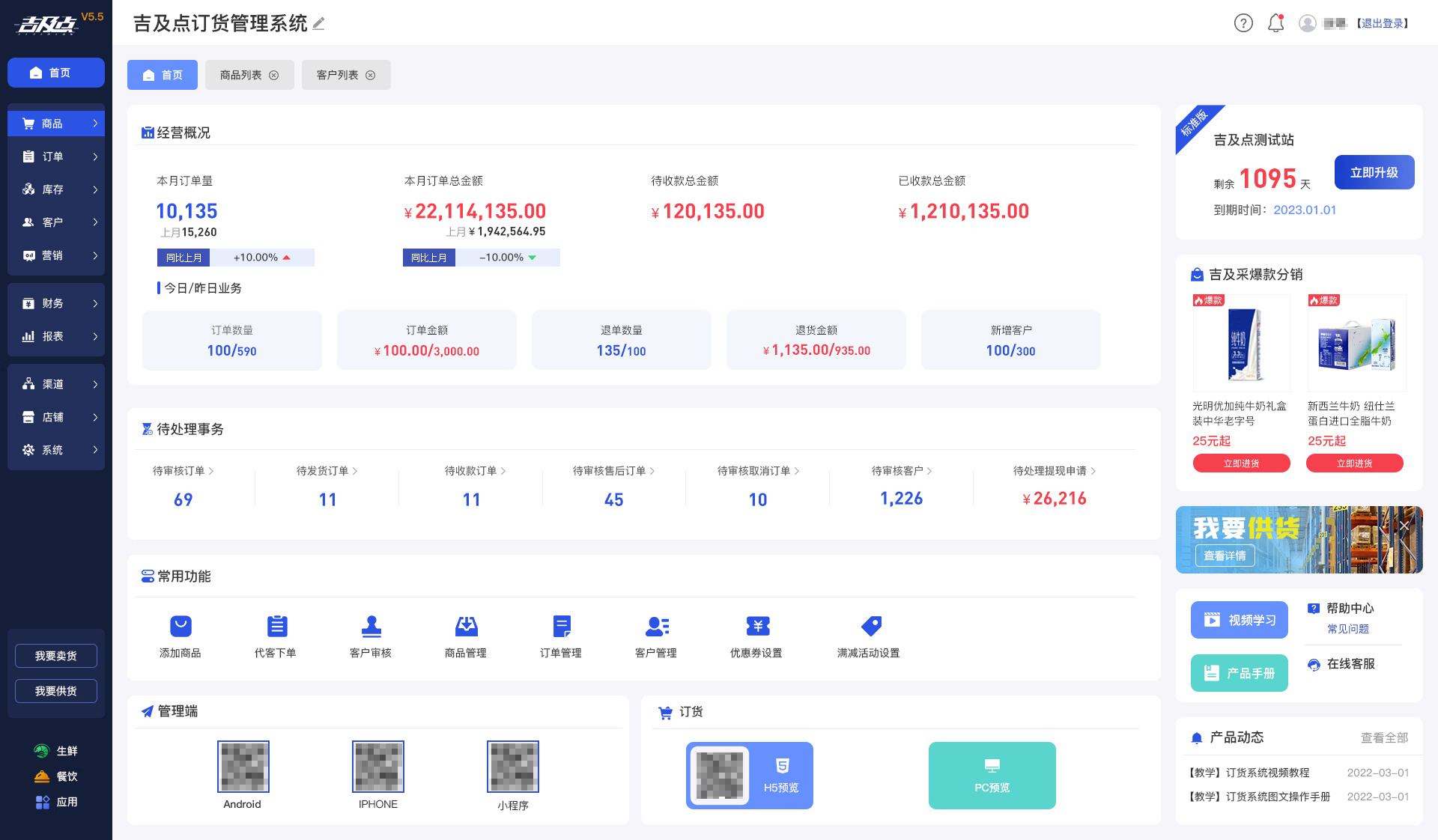
Task: Click the 应用 icon in sidebar
Action: [x=42, y=802]
